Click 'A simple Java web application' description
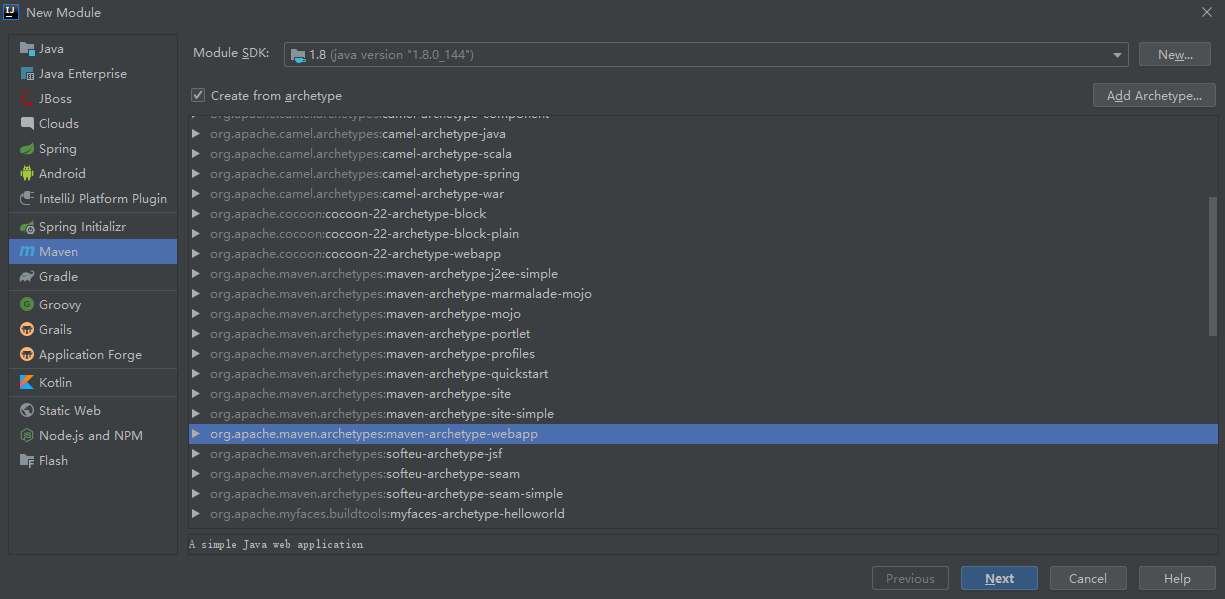 click(276, 545)
